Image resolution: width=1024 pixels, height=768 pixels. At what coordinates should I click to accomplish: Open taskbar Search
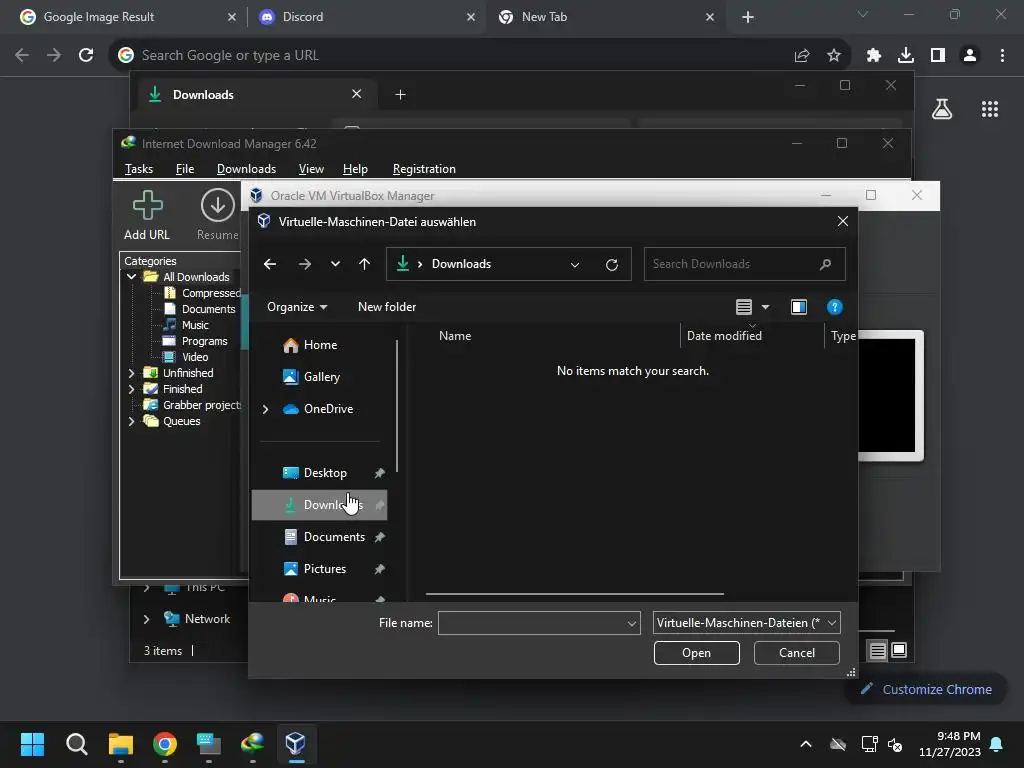pos(76,744)
